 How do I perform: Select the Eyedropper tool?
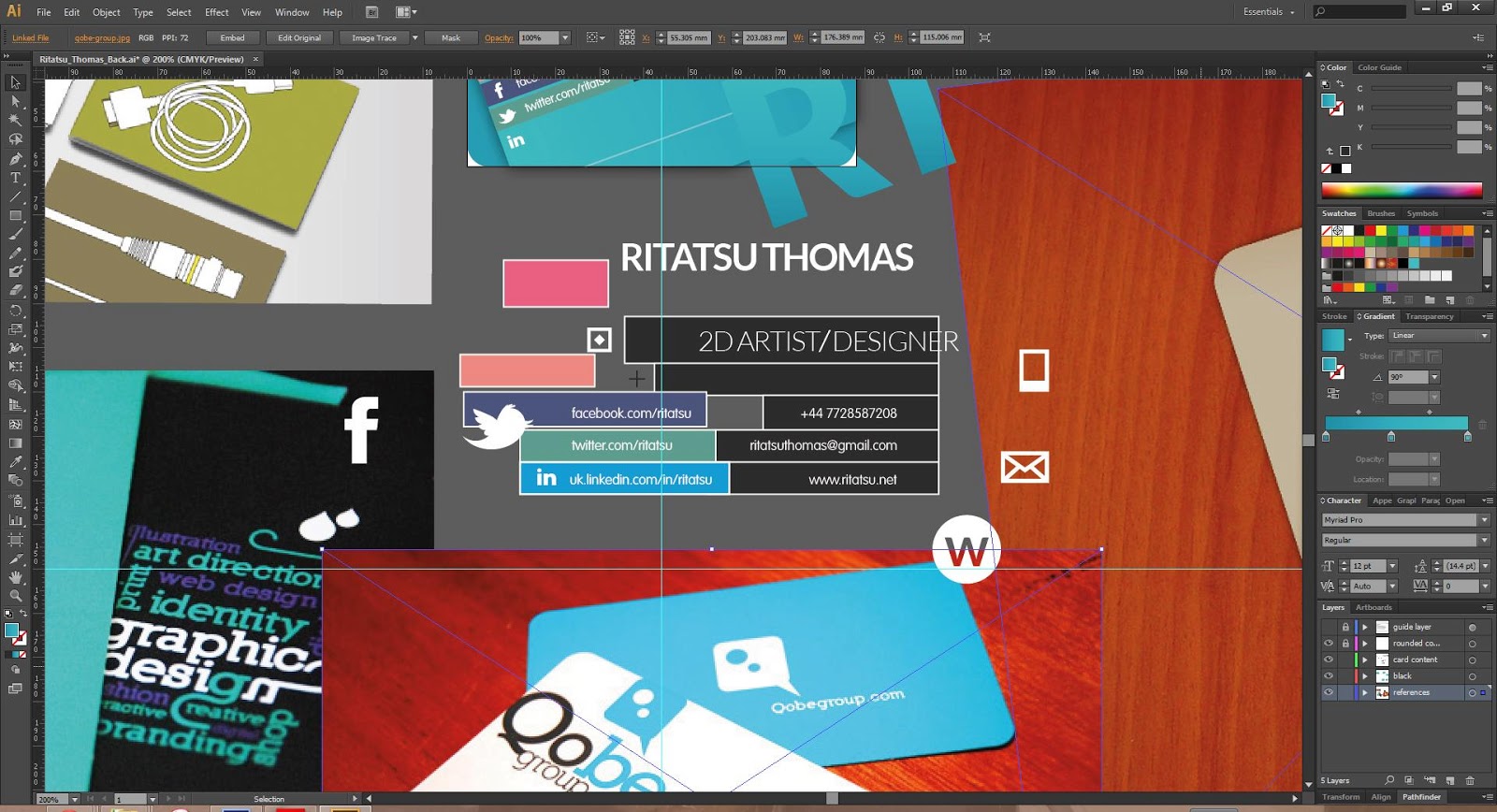[15, 462]
